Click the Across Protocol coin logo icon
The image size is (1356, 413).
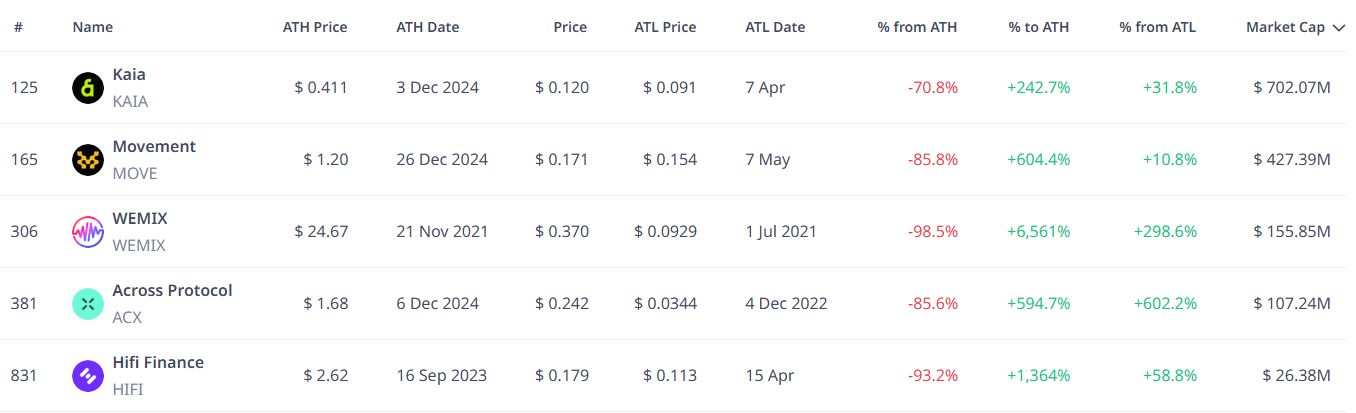[x=88, y=304]
